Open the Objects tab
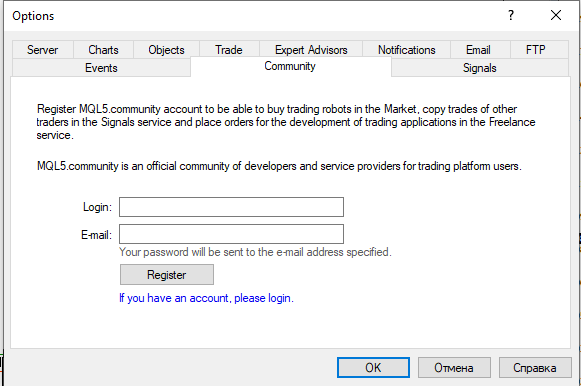 pyautogui.click(x=166, y=50)
